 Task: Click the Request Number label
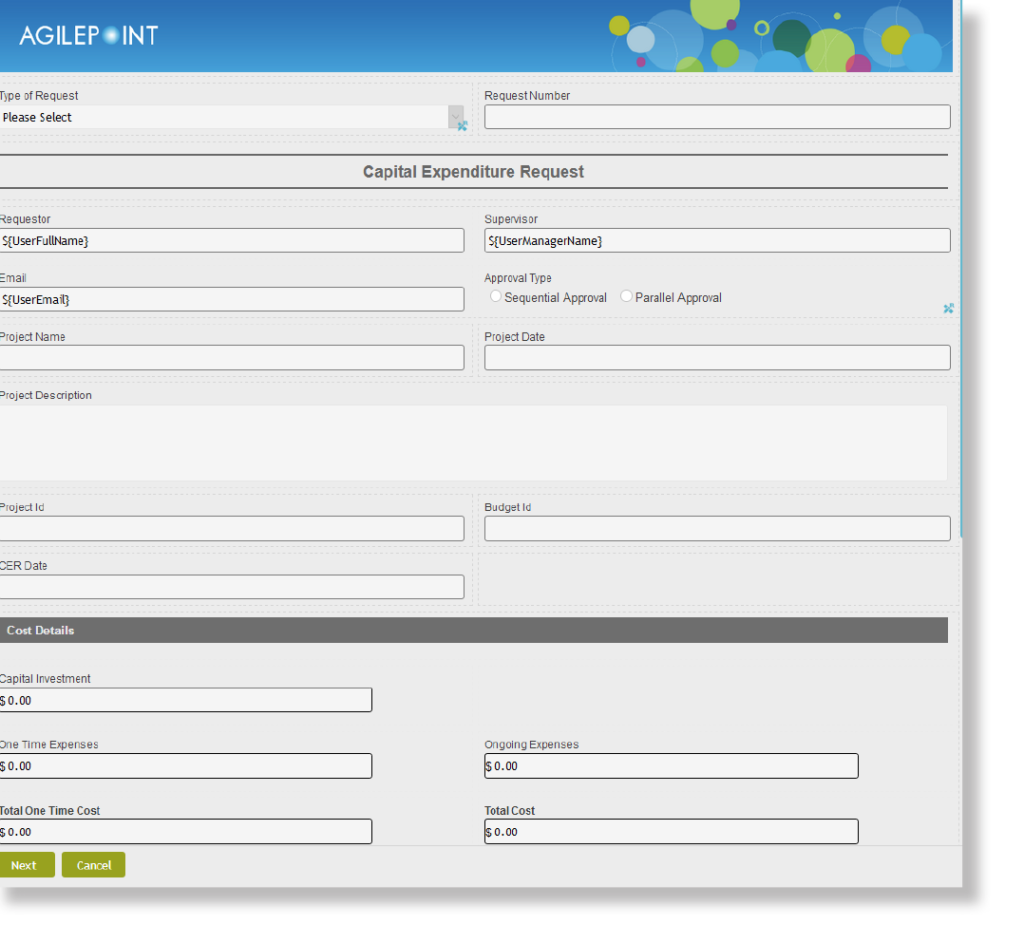click(527, 96)
